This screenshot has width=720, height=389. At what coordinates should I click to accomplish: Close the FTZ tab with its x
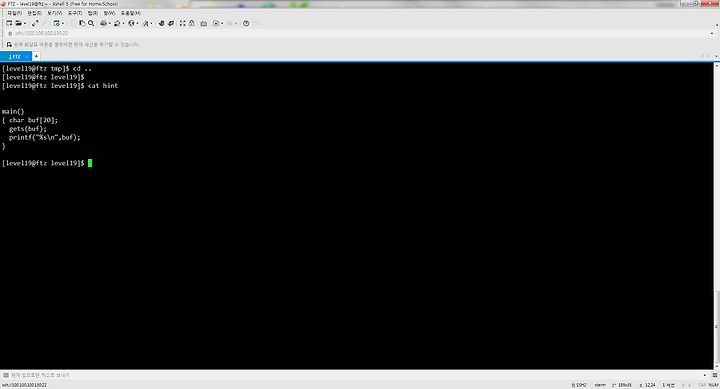tap(27, 56)
